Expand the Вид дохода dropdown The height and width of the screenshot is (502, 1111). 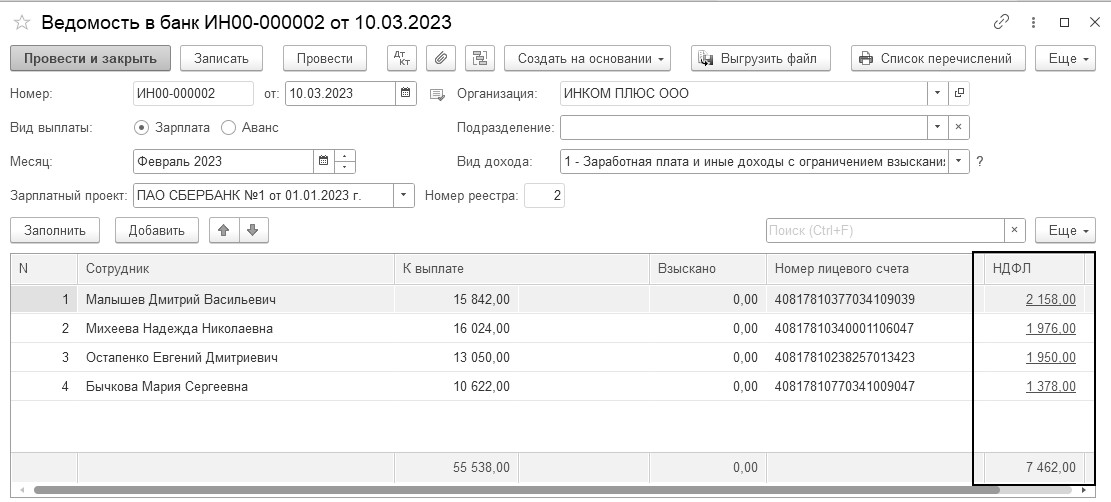(959, 161)
